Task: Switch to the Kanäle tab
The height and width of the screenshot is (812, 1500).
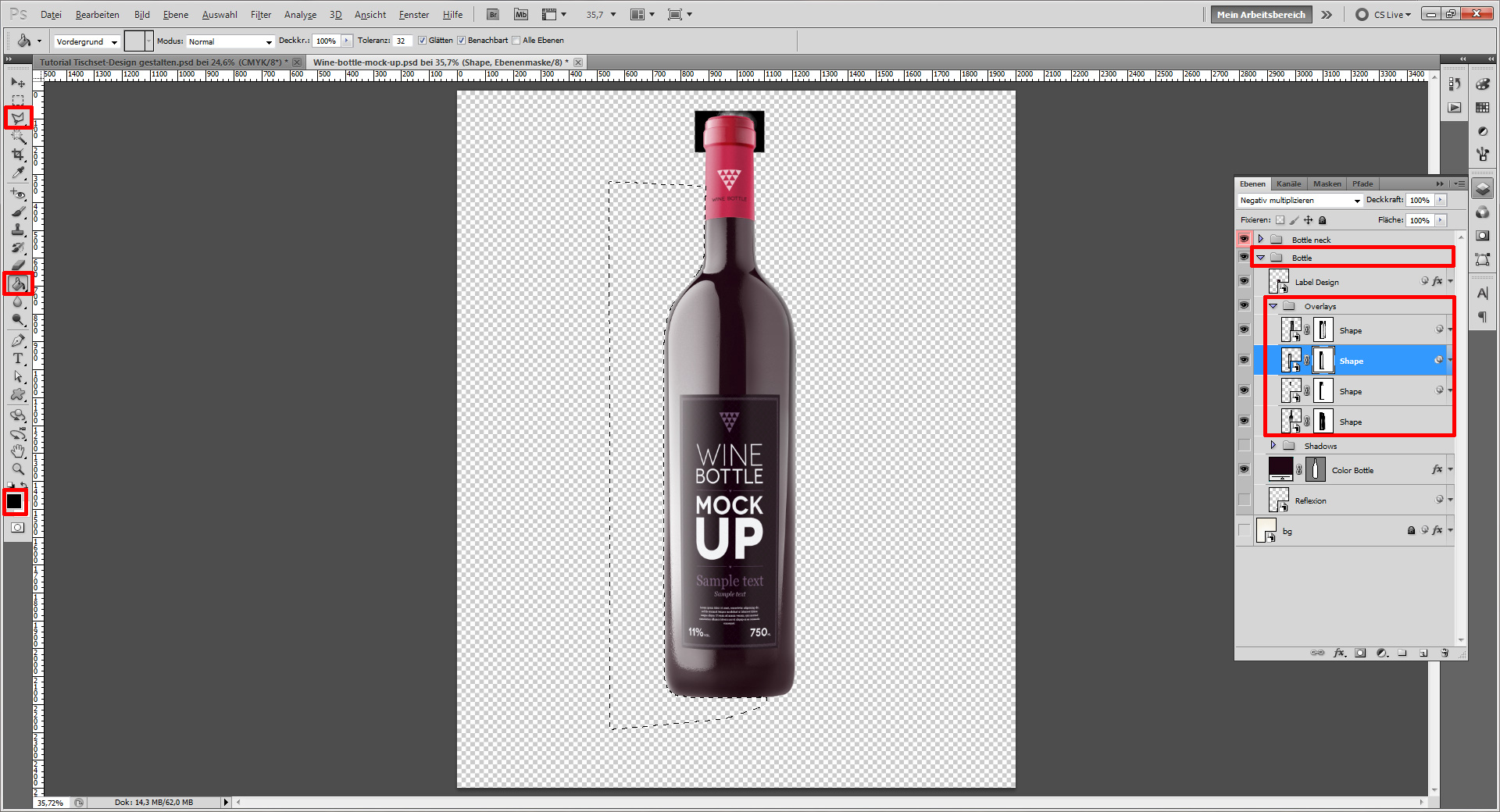Action: click(x=1288, y=183)
